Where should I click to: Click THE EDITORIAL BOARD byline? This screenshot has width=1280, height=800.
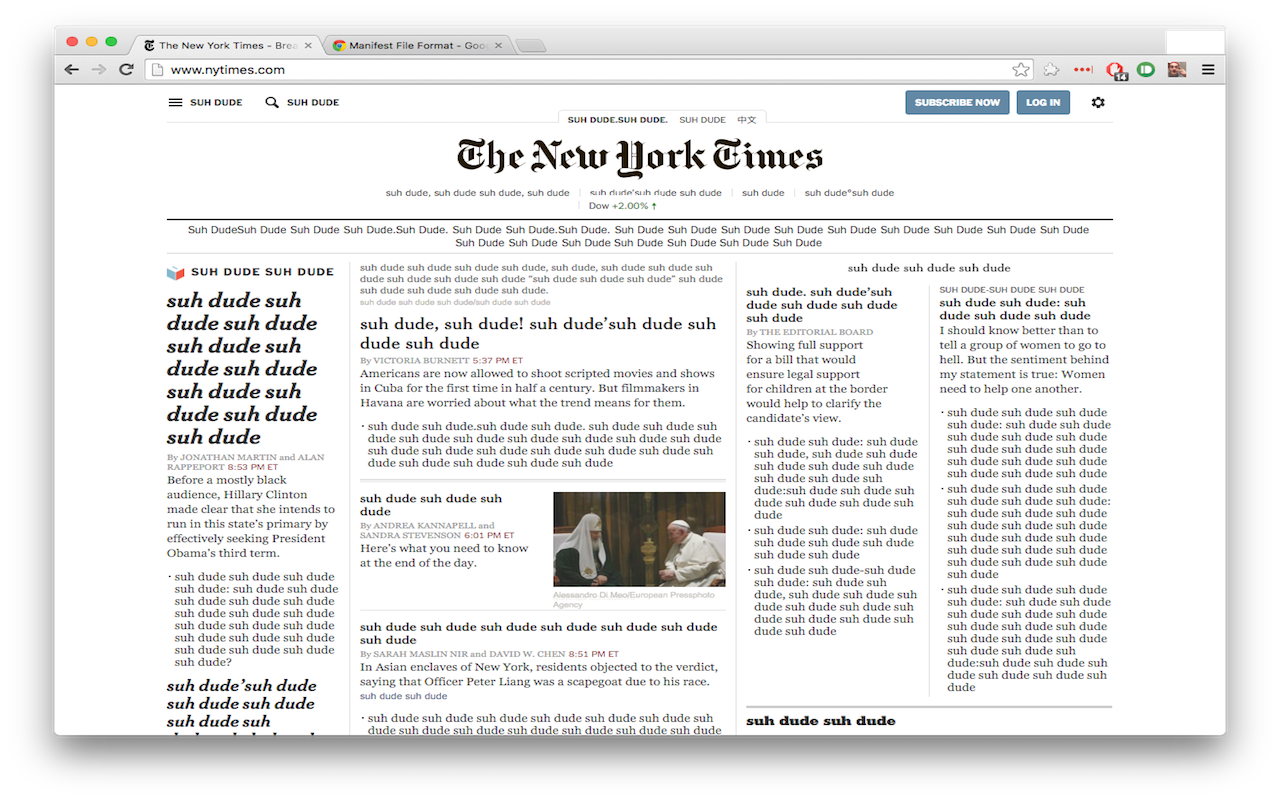click(816, 332)
